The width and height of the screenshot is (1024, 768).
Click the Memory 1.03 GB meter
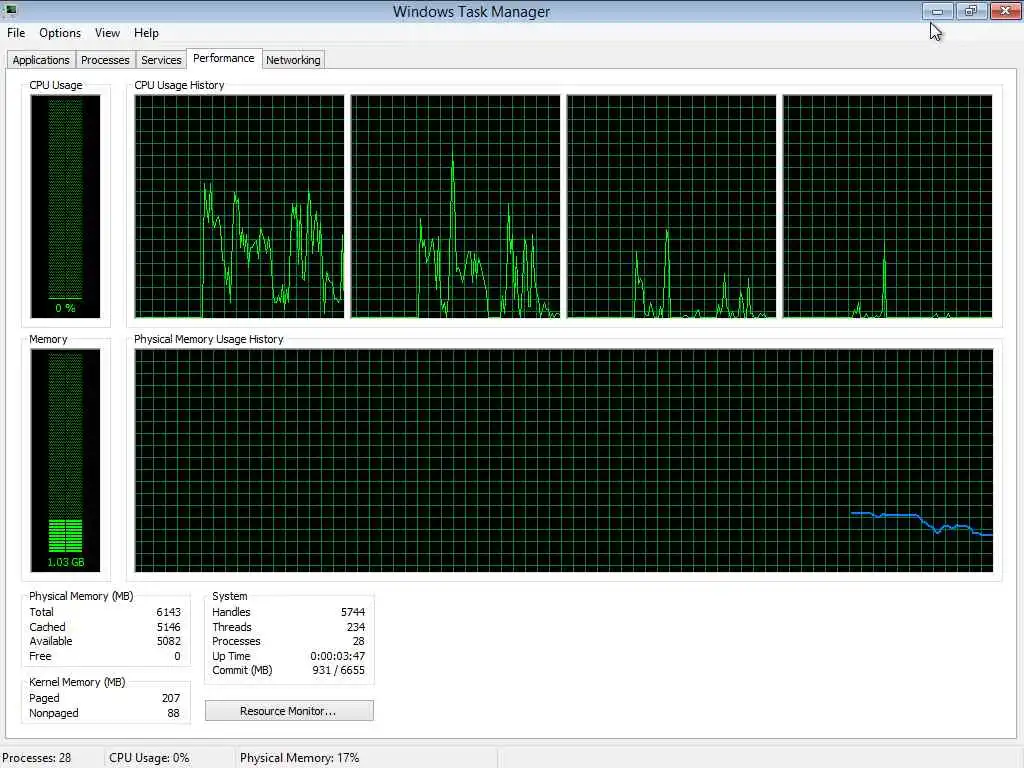(x=65, y=460)
